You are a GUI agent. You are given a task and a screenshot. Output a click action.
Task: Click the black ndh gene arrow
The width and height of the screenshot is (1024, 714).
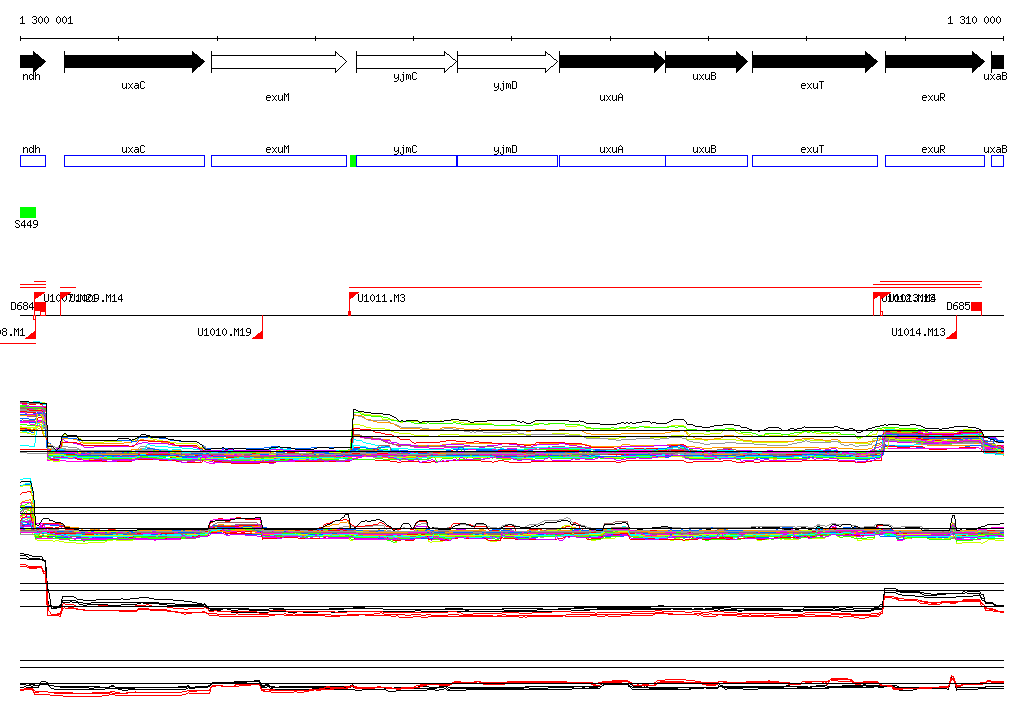point(33,62)
